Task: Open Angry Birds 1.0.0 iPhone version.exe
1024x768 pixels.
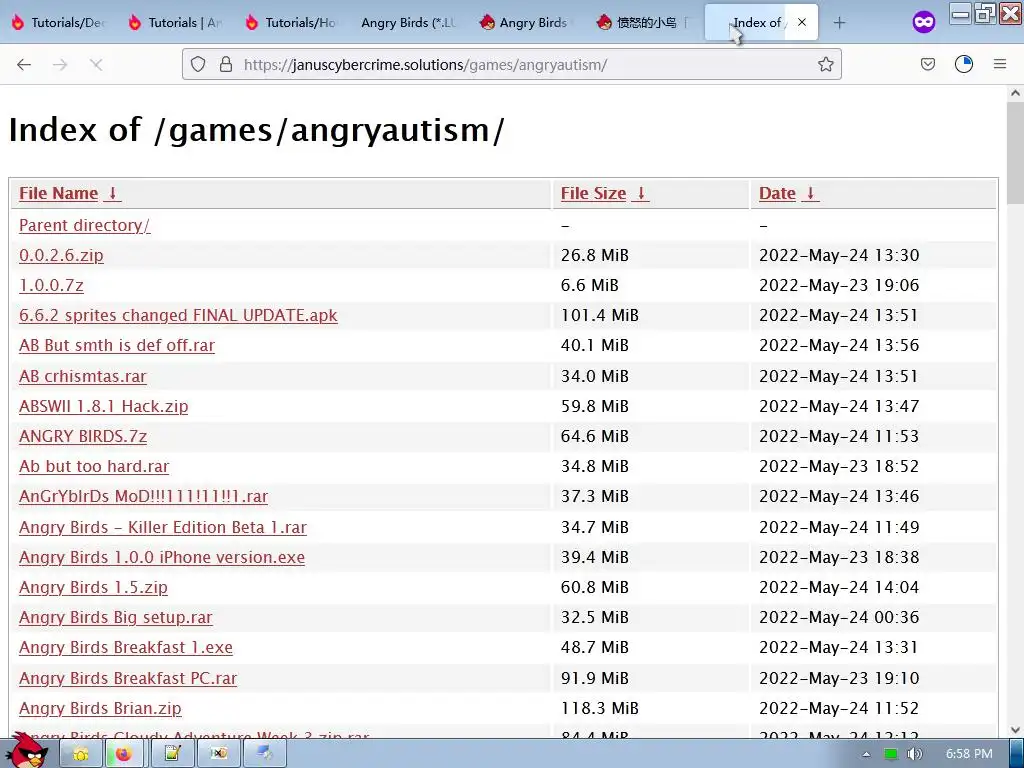Action: [162, 557]
